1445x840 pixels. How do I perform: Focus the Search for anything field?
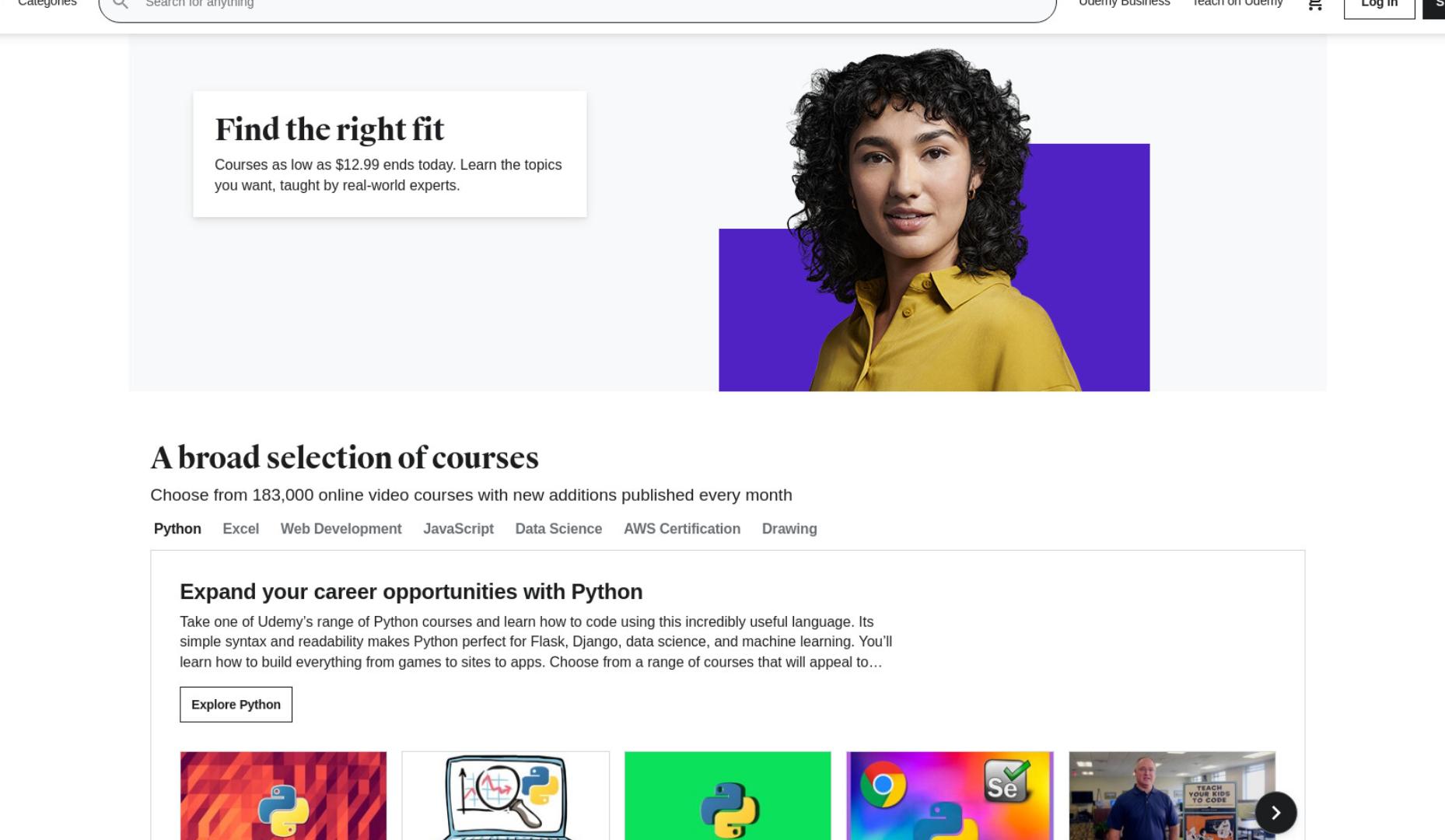click(x=577, y=5)
